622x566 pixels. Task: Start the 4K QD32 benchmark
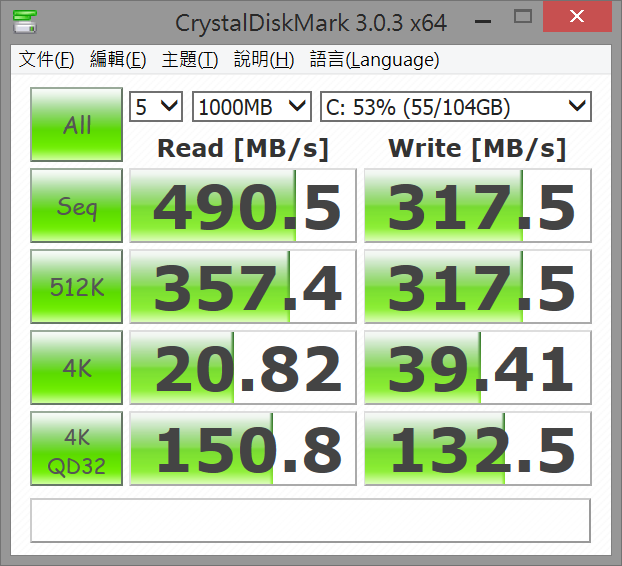[77, 448]
